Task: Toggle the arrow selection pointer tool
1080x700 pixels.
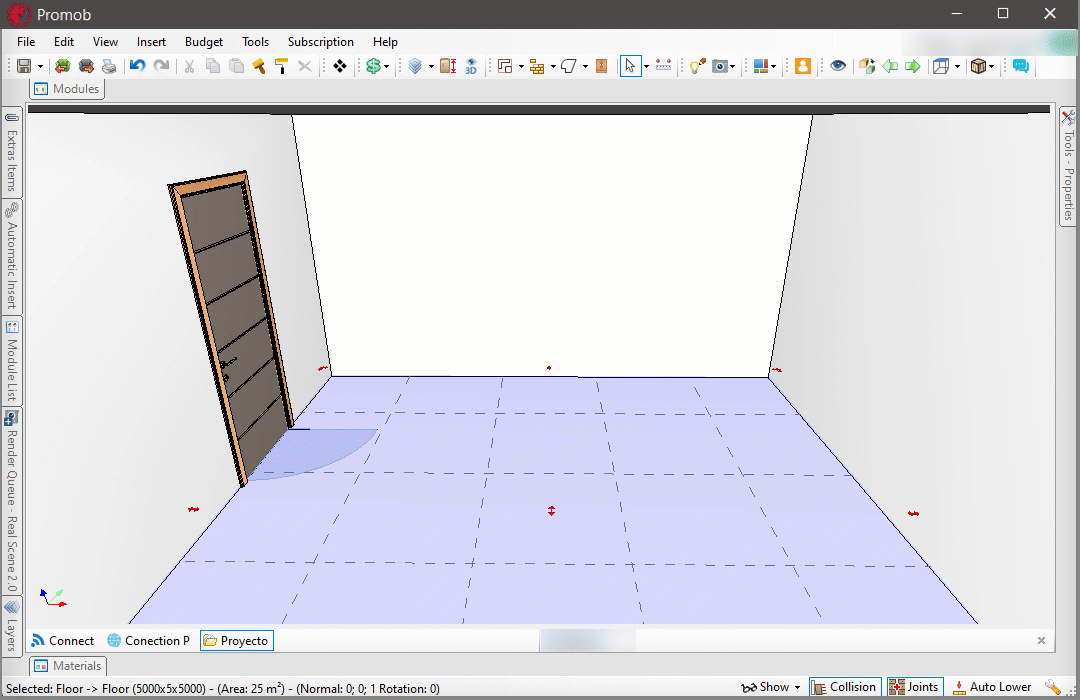Action: [x=630, y=66]
